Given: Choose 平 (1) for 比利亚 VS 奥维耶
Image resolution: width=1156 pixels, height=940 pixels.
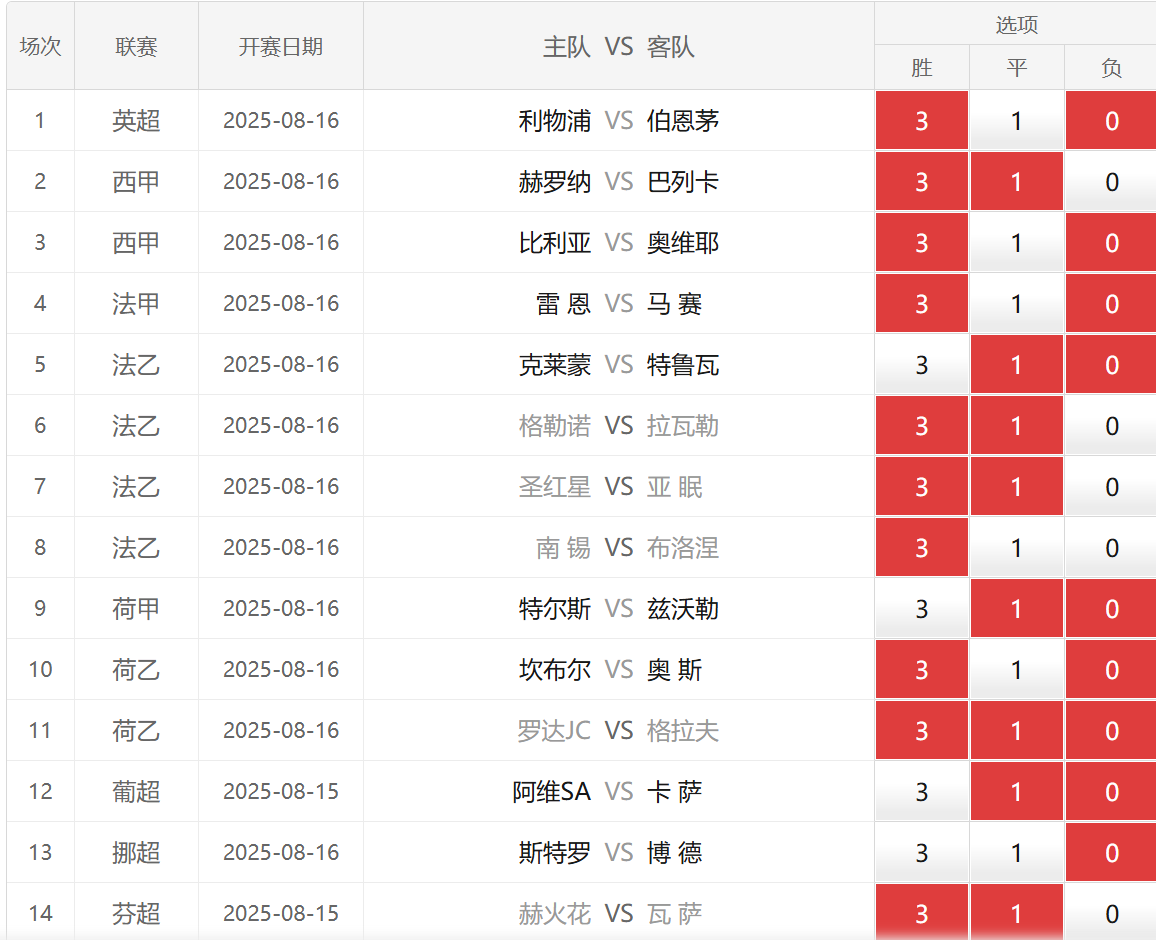Looking at the screenshot, I should [1017, 243].
